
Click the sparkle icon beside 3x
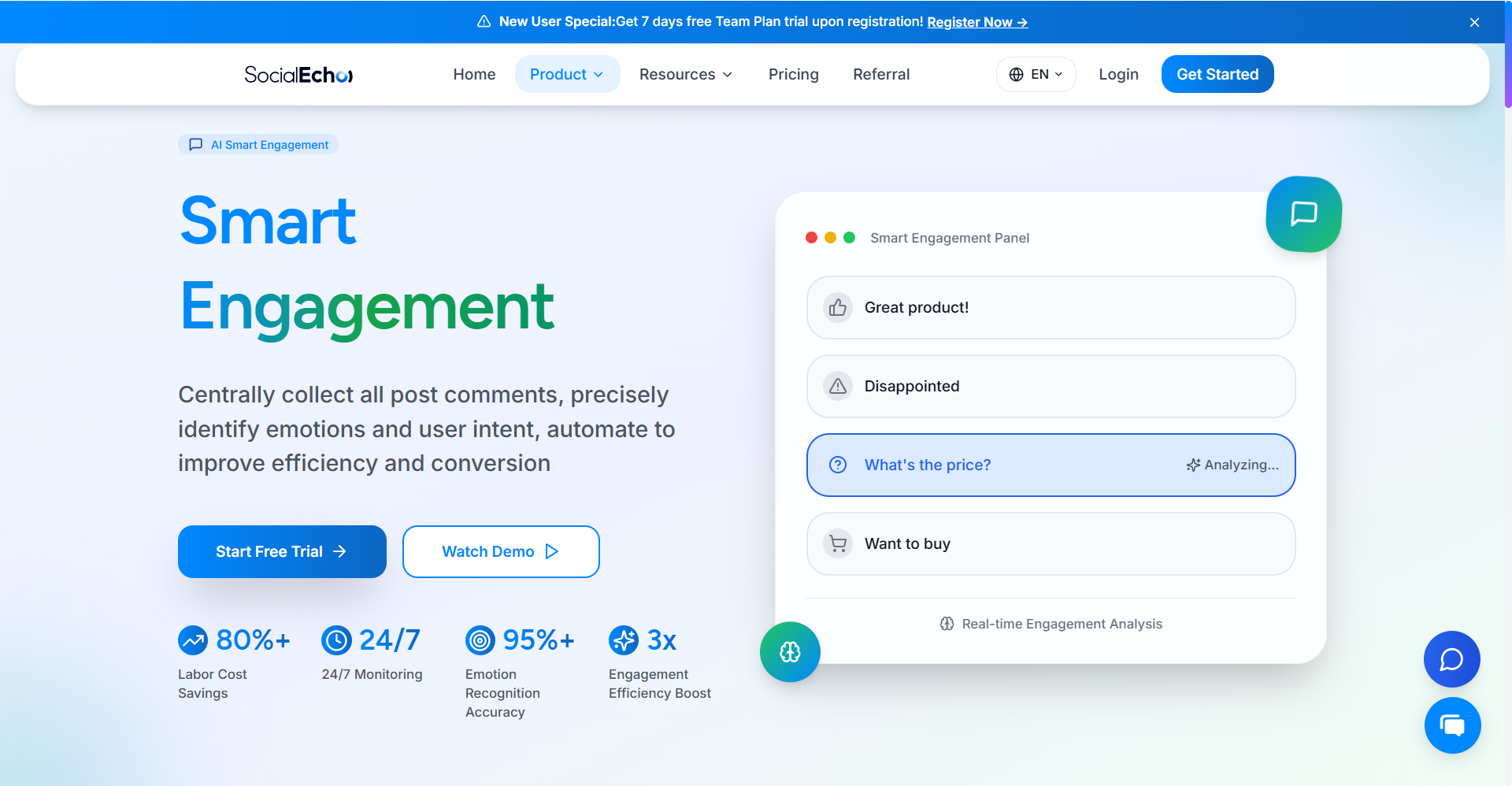(x=624, y=640)
